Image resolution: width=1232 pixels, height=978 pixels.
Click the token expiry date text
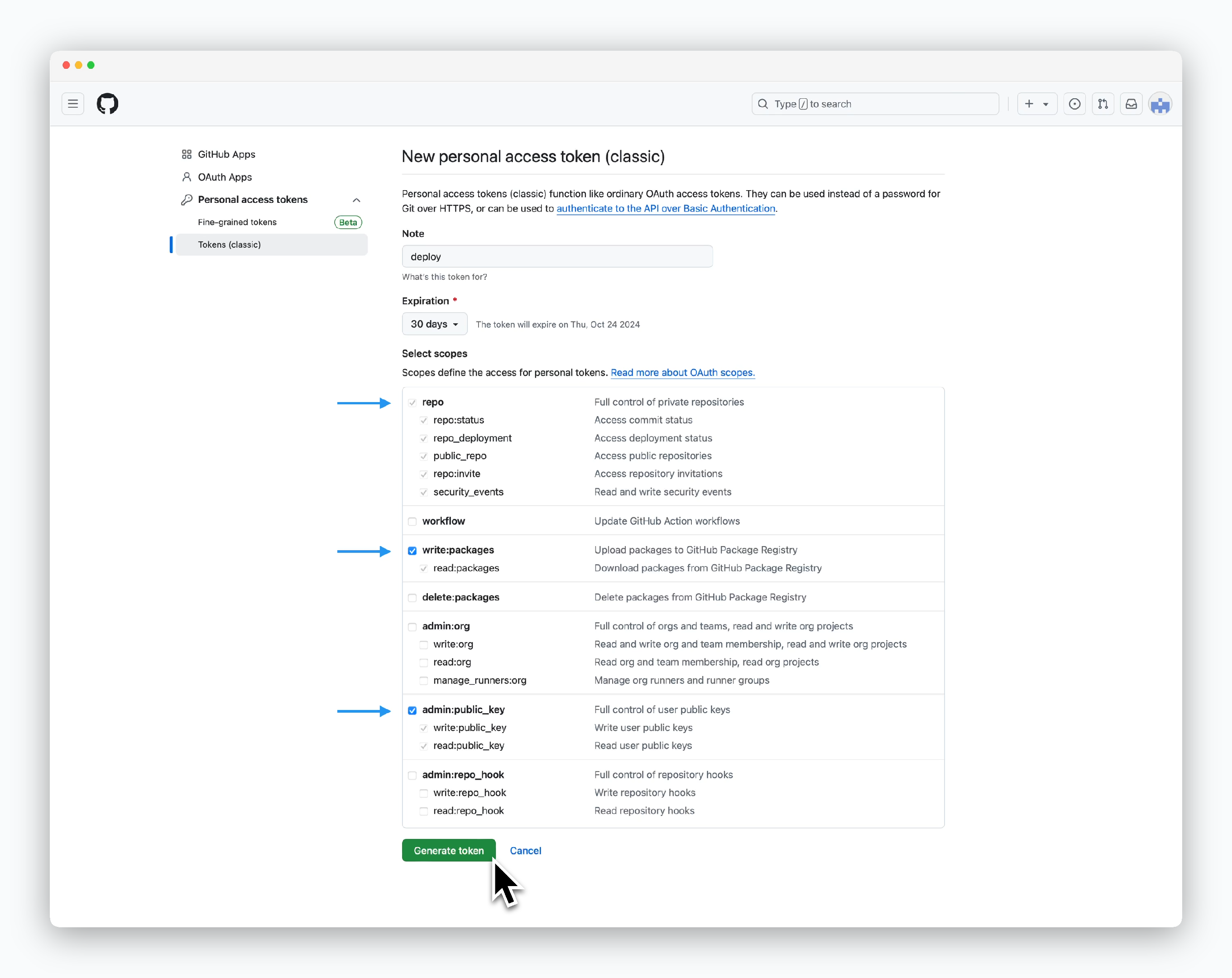(558, 325)
